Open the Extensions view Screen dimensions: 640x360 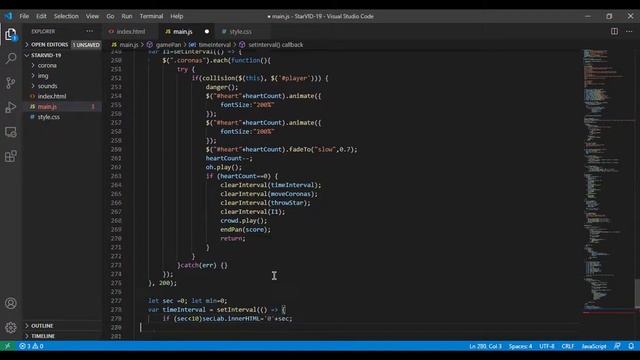pyautogui.click(x=11, y=156)
